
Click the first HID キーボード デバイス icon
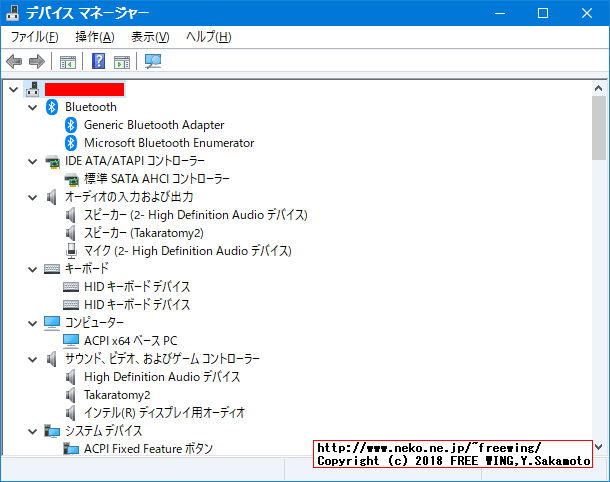(x=71, y=287)
